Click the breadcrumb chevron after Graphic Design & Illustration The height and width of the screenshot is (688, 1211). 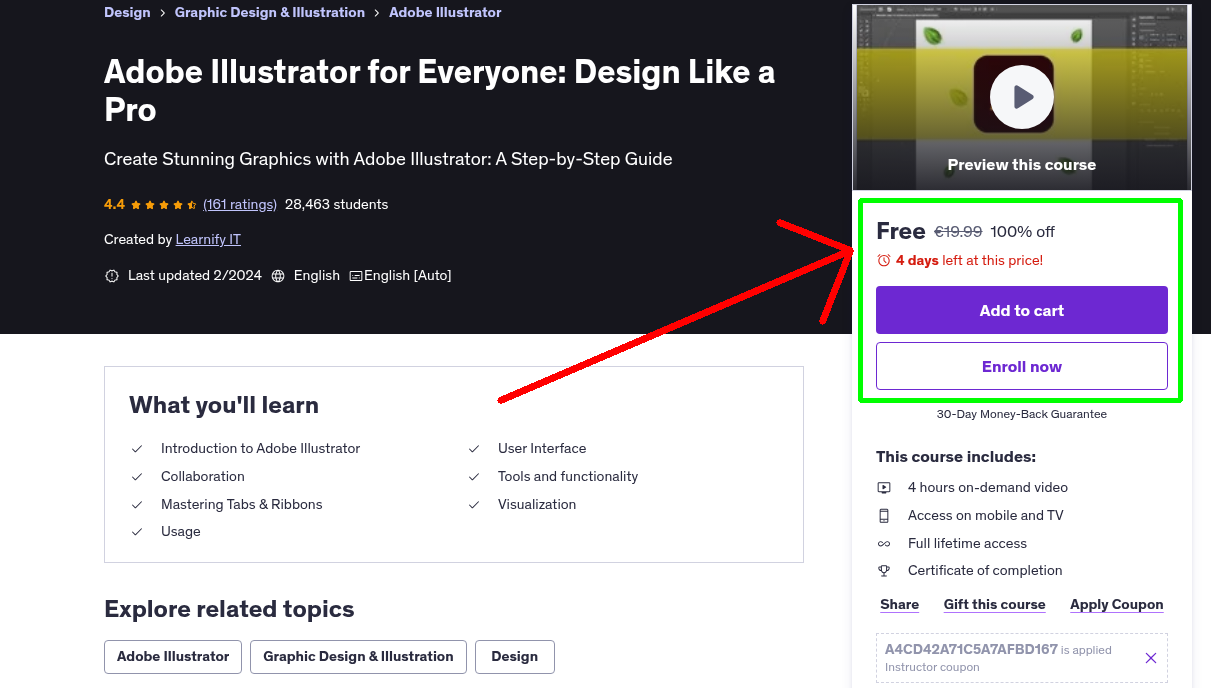[x=377, y=13]
